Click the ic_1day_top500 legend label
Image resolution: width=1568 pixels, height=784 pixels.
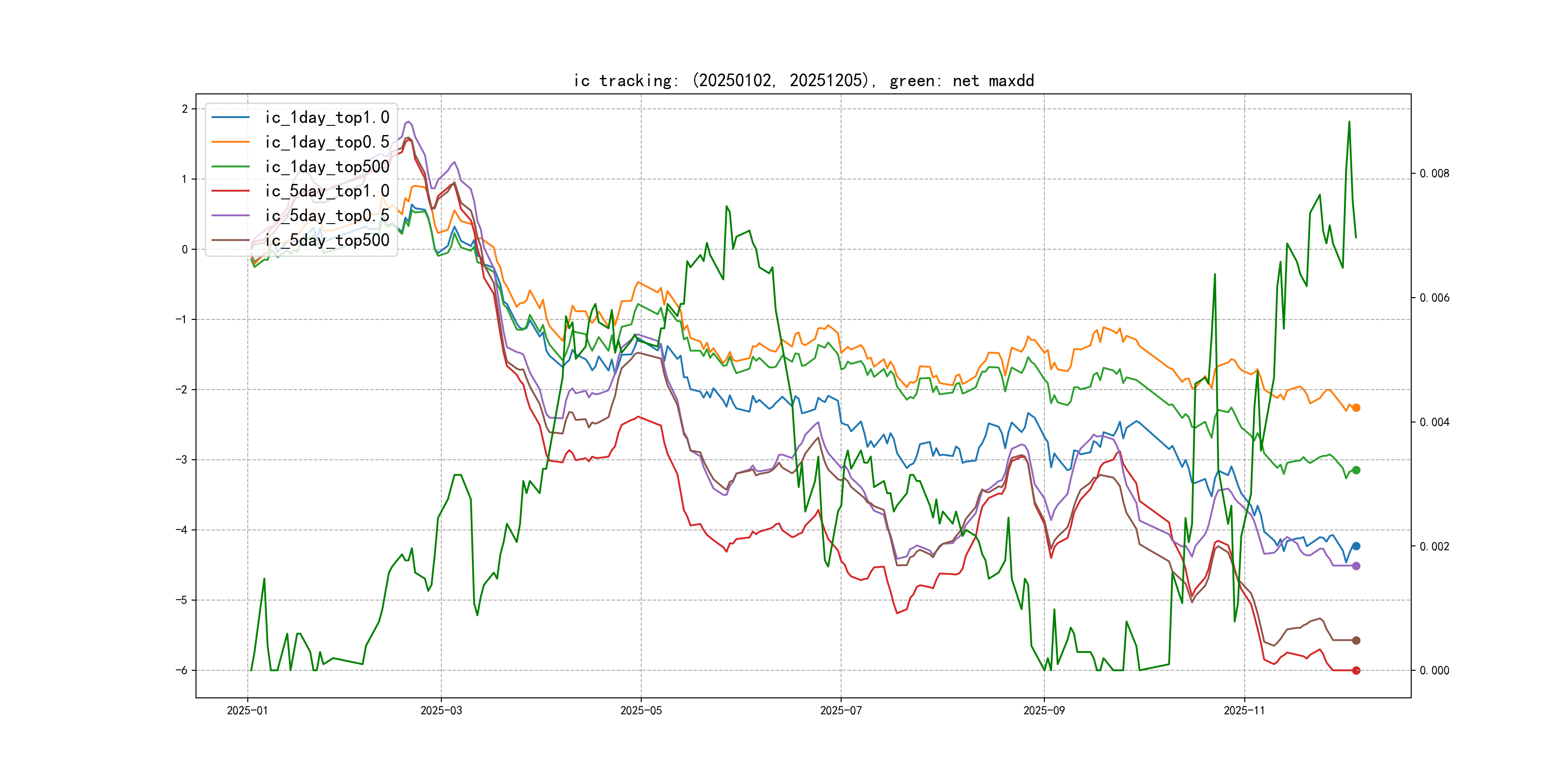coord(327,167)
